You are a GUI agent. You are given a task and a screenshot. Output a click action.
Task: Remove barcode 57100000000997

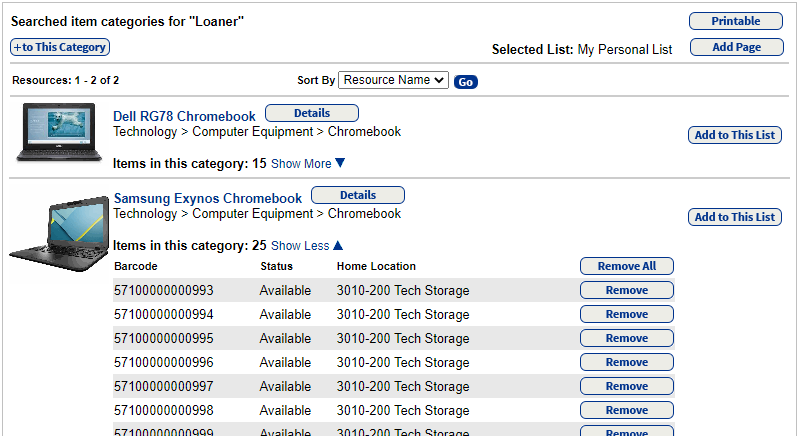coord(627,386)
